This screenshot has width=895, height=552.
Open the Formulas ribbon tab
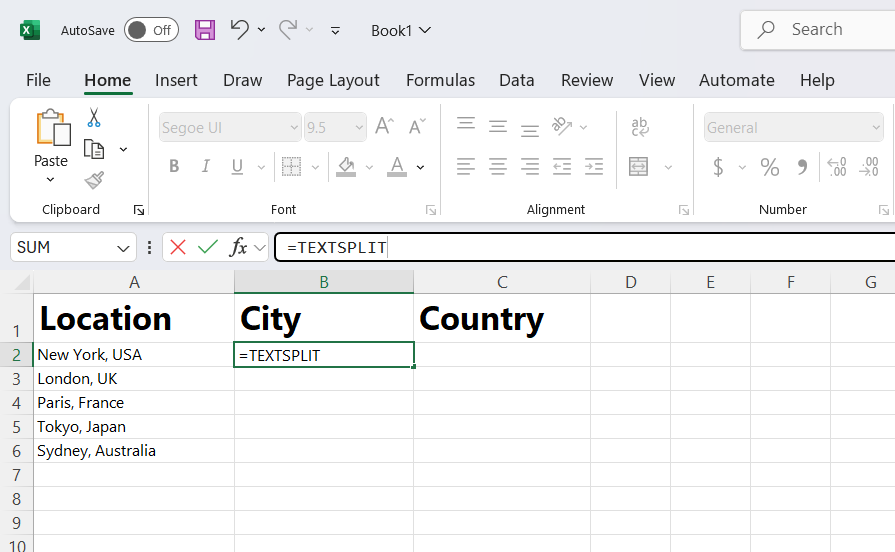pos(440,80)
